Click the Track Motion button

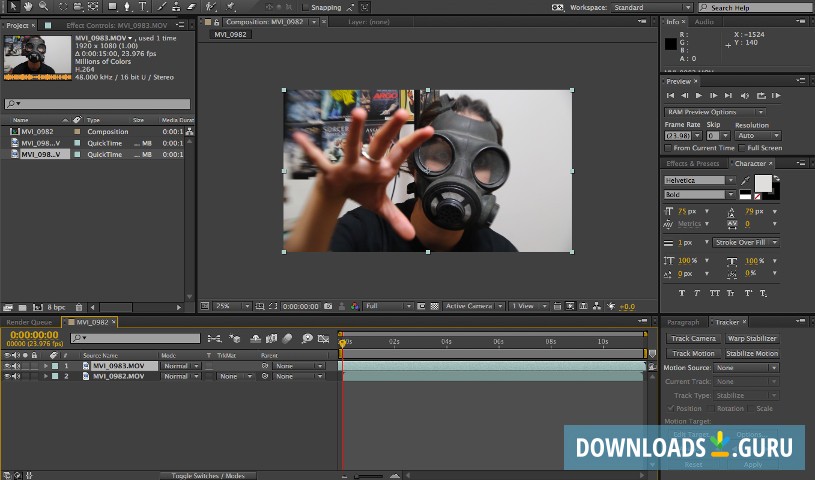pyautogui.click(x=693, y=354)
